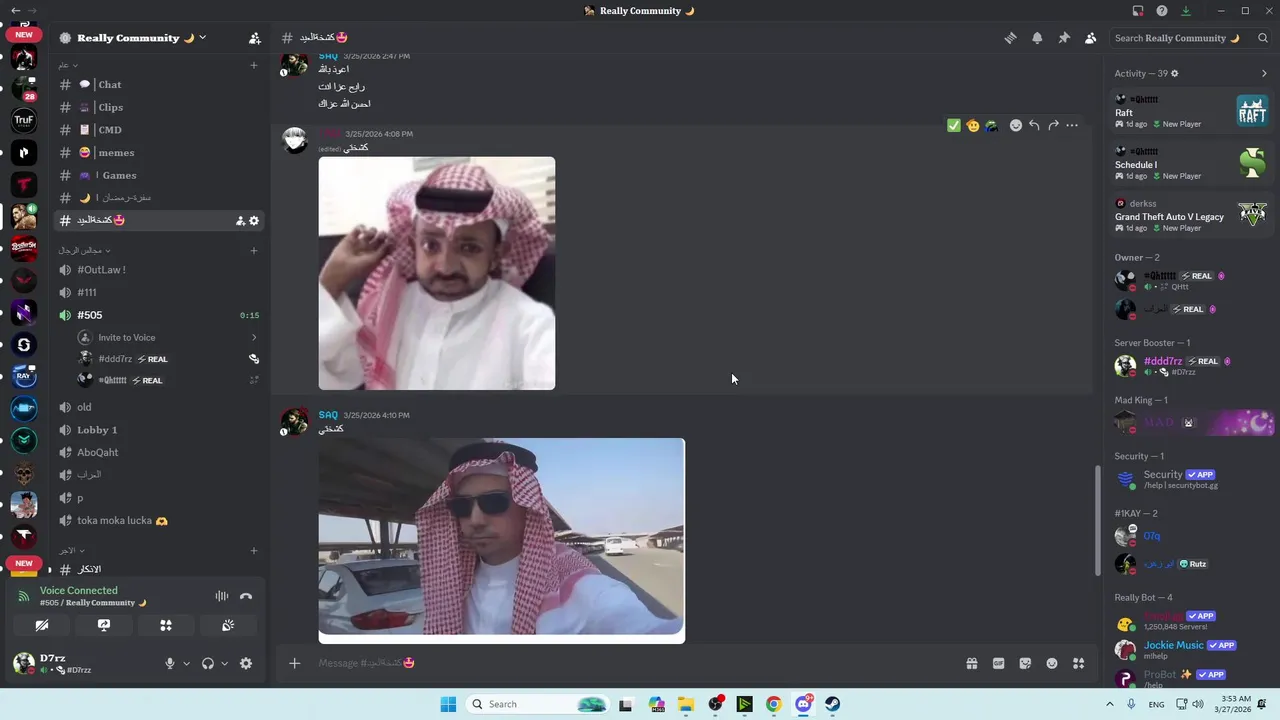This screenshot has height=720, width=1280.
Task: Open Activity settings gear in member list
Action: pyautogui.click(x=1175, y=73)
